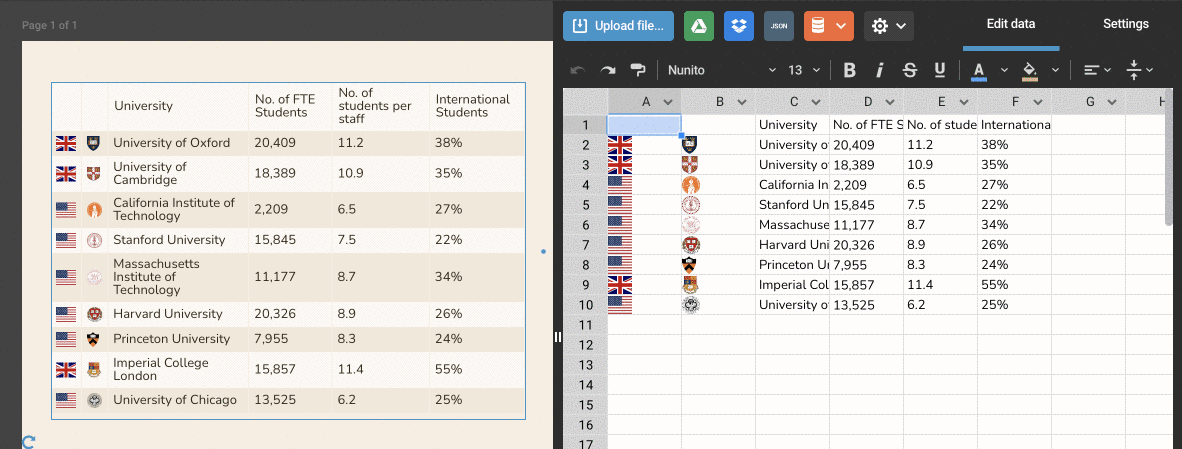Click the US flag beside University of Chicago
This screenshot has height=449, width=1182.
pyautogui.click(x=66, y=400)
